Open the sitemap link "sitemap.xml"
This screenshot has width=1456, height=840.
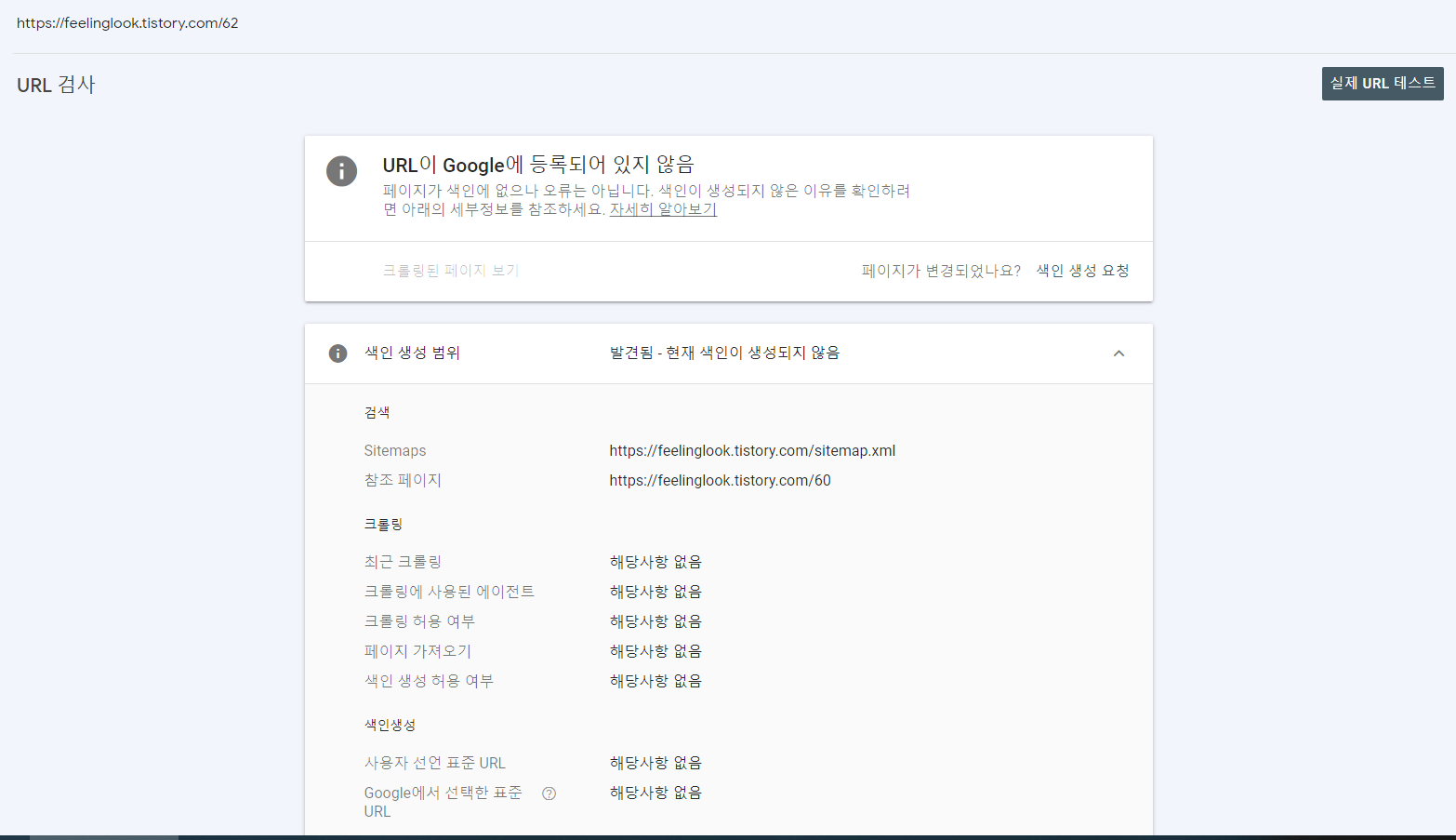pyautogui.click(x=752, y=450)
